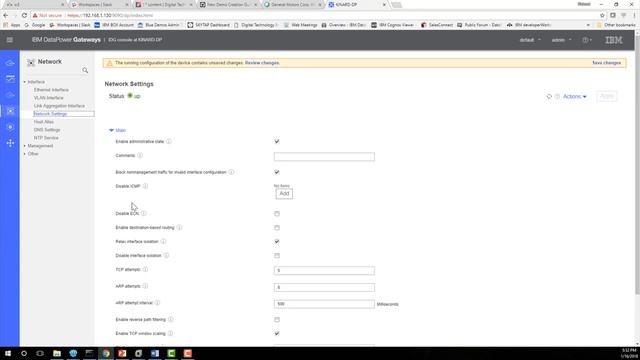The height and width of the screenshot is (360, 640).
Task: Open the Status monitoring sidebar icon
Action: [10, 79]
